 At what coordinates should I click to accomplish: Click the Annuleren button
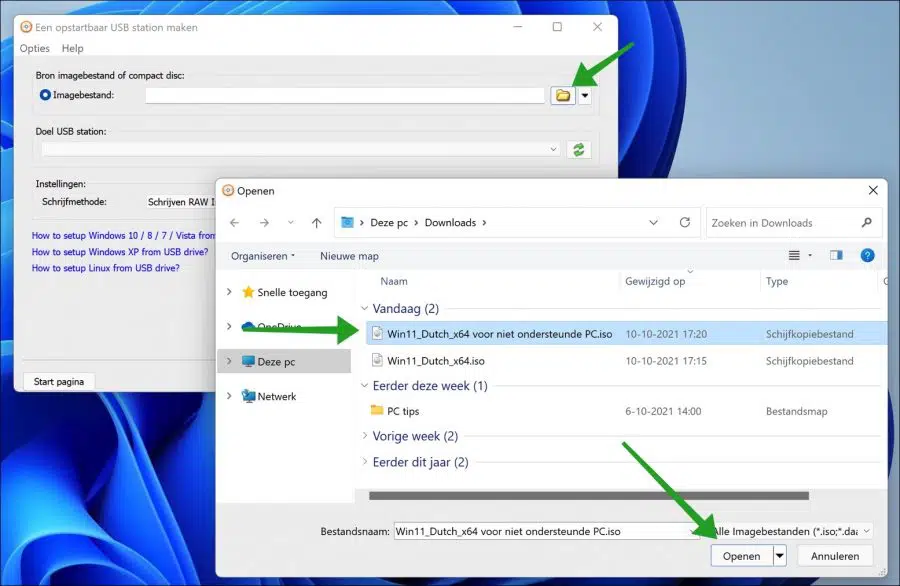coord(835,556)
